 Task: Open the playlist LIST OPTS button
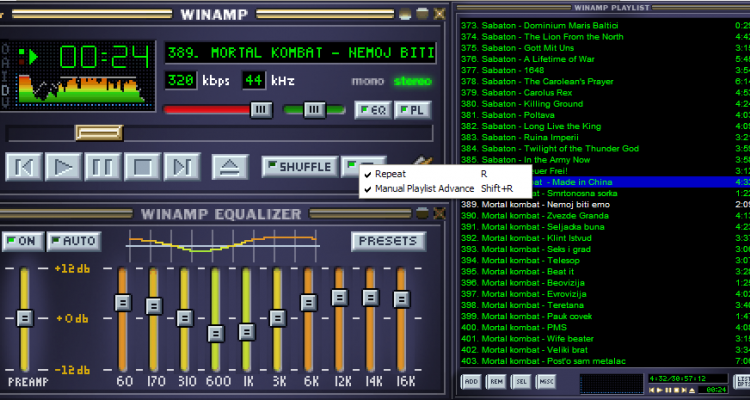coord(742,382)
